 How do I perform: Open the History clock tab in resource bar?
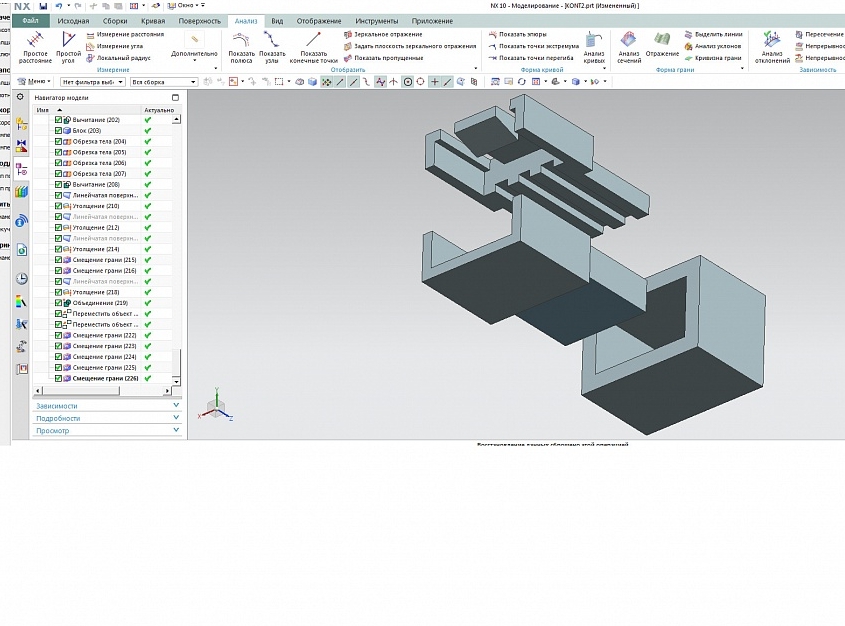(22, 279)
